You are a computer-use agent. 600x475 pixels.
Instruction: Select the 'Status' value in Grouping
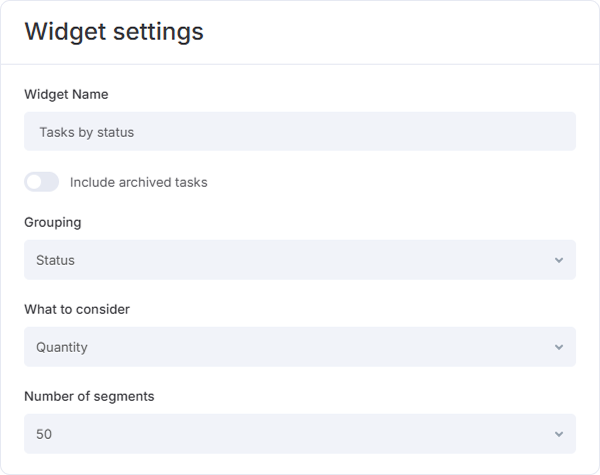coord(56,260)
